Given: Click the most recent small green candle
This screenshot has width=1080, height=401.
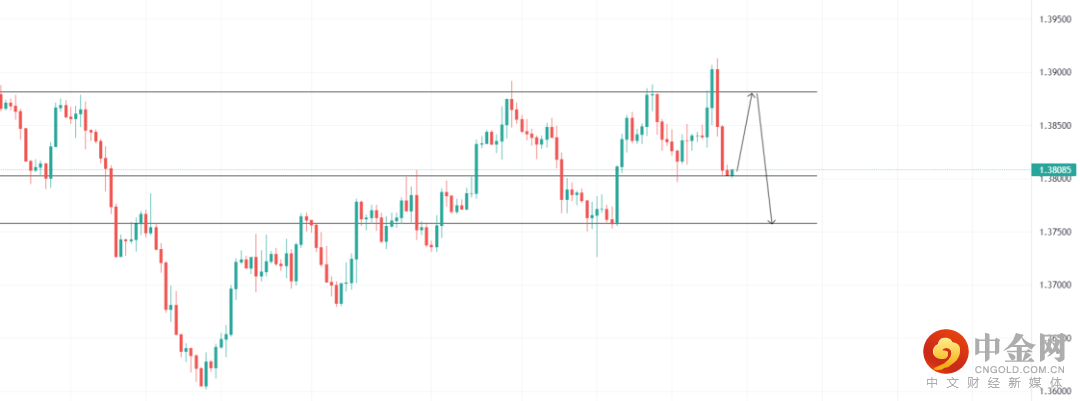Looking at the screenshot, I should coord(733,173).
